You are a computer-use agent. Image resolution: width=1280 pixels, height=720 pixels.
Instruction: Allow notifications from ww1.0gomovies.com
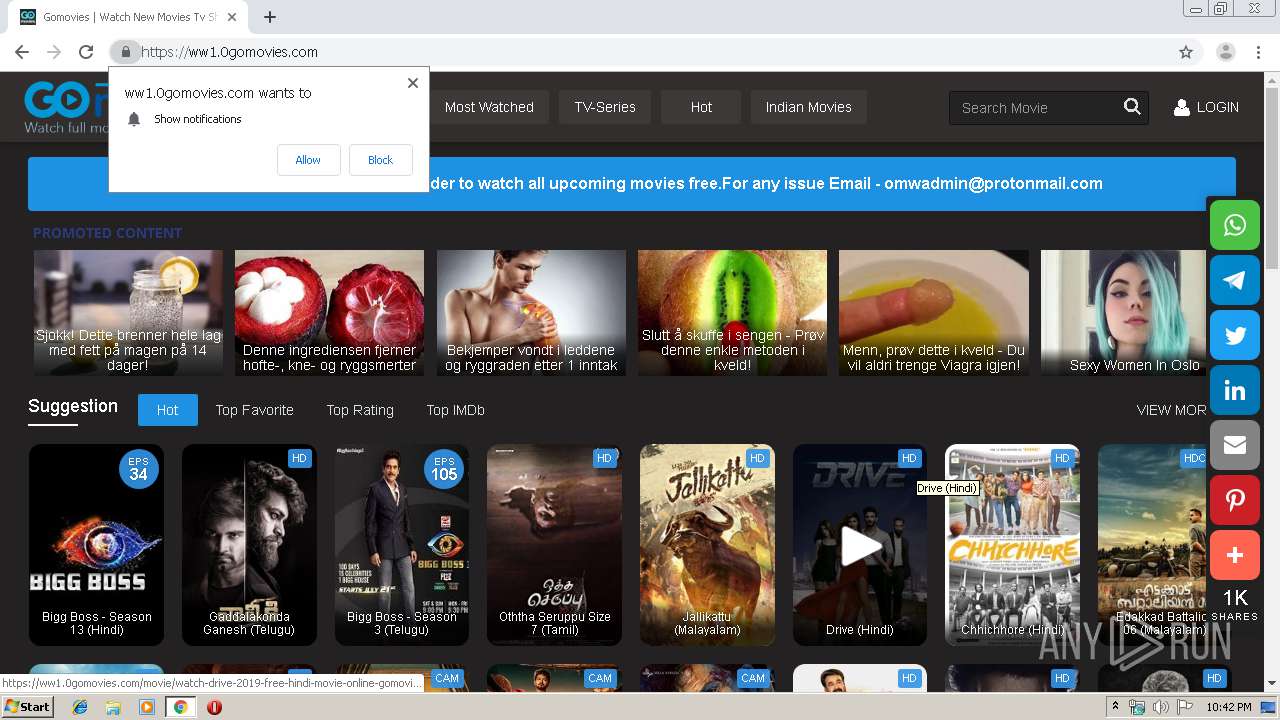coord(308,160)
